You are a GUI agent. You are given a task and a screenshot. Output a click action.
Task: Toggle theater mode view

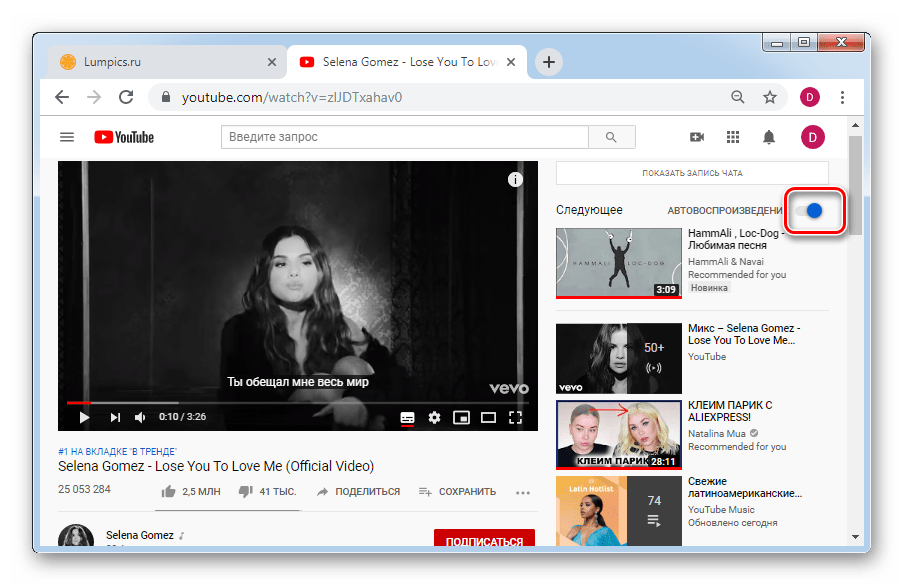(489, 417)
